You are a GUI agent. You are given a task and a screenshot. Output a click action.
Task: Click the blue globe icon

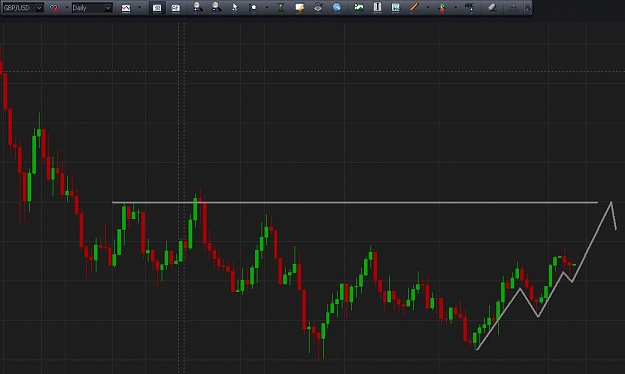[337, 7]
